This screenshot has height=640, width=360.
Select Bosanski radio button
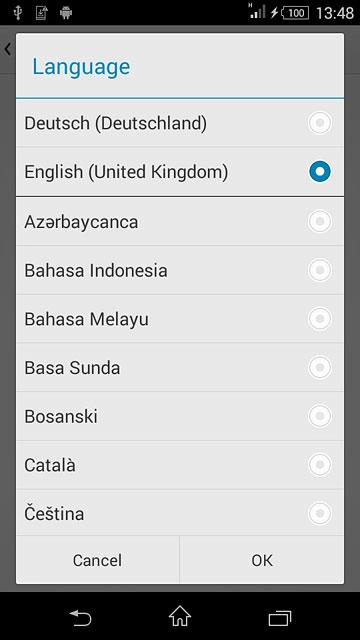click(x=320, y=416)
